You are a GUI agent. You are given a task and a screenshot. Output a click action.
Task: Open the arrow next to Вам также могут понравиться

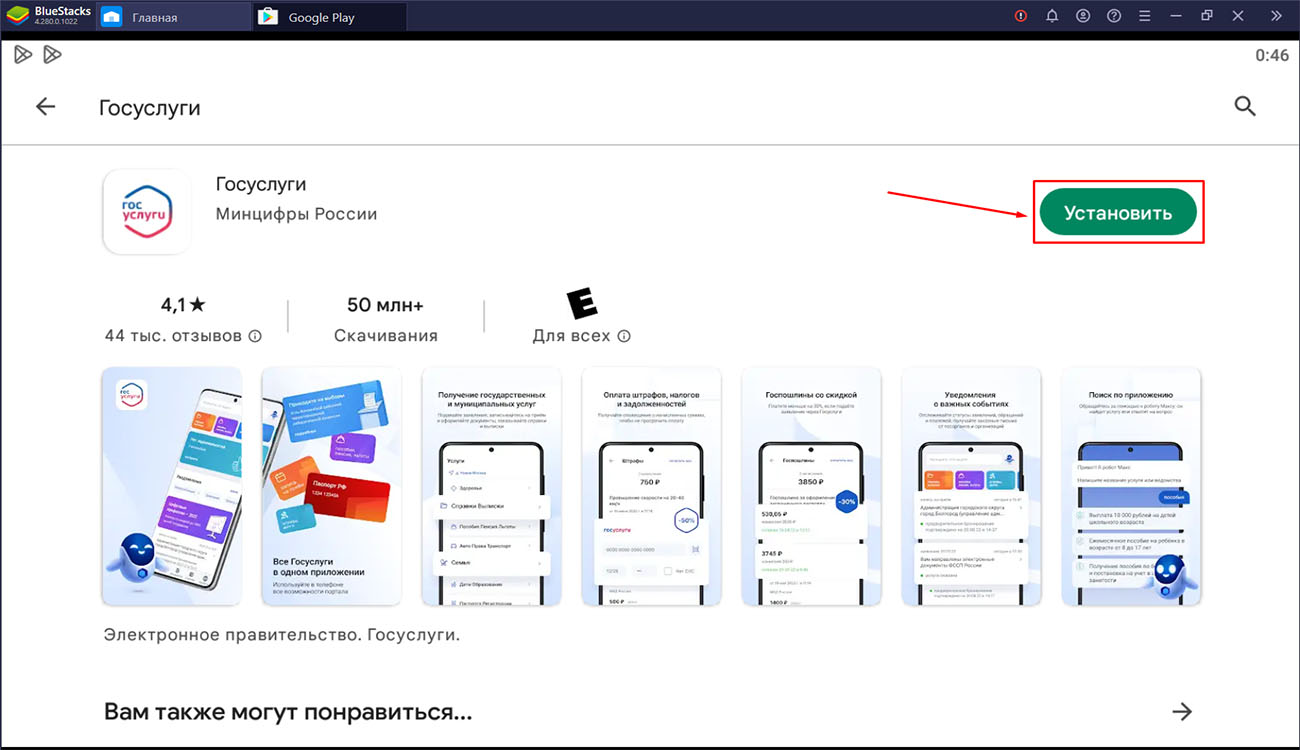(1182, 712)
